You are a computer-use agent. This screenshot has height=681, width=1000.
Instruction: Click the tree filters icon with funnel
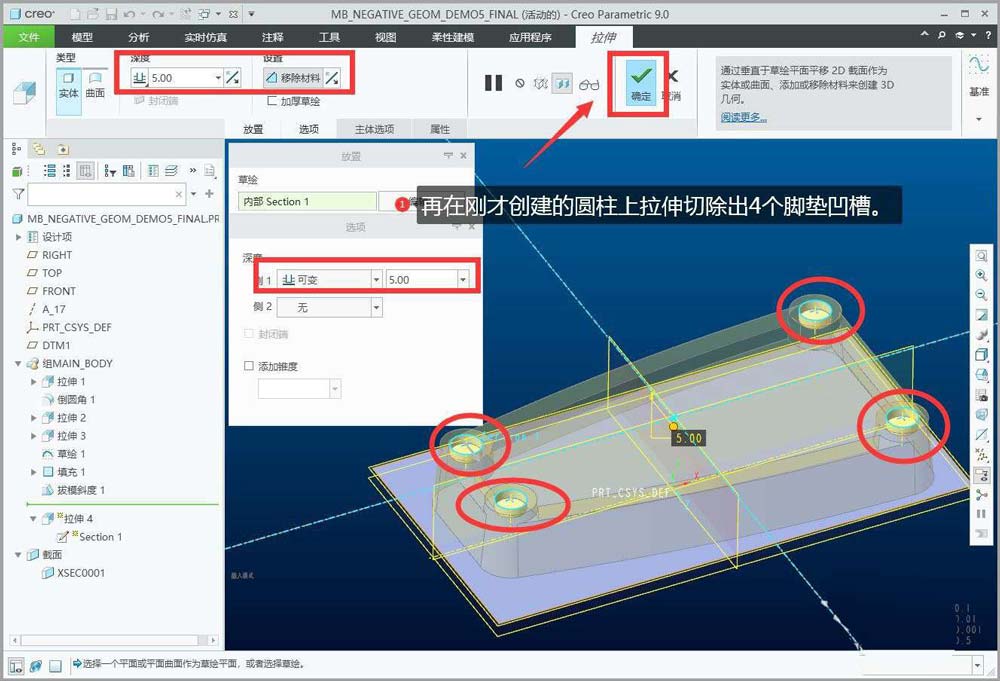[110, 170]
